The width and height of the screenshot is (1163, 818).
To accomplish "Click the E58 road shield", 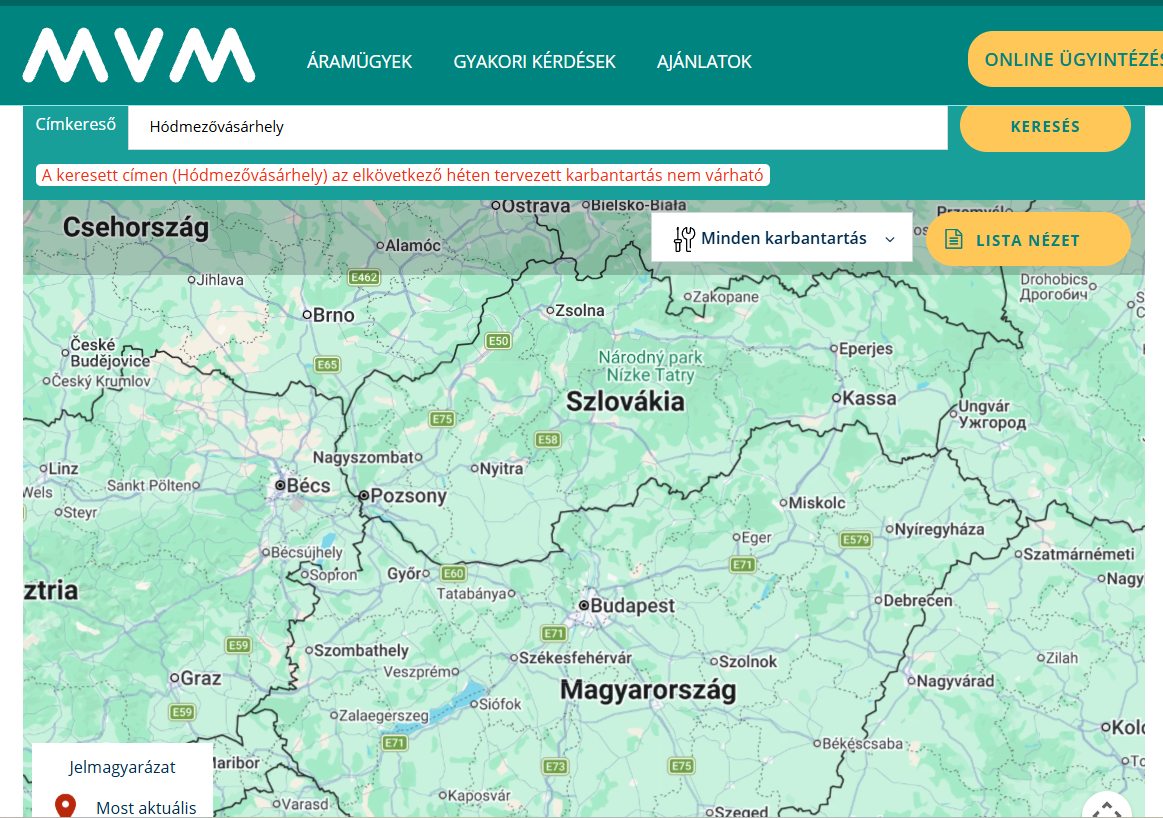I will (x=547, y=439).
